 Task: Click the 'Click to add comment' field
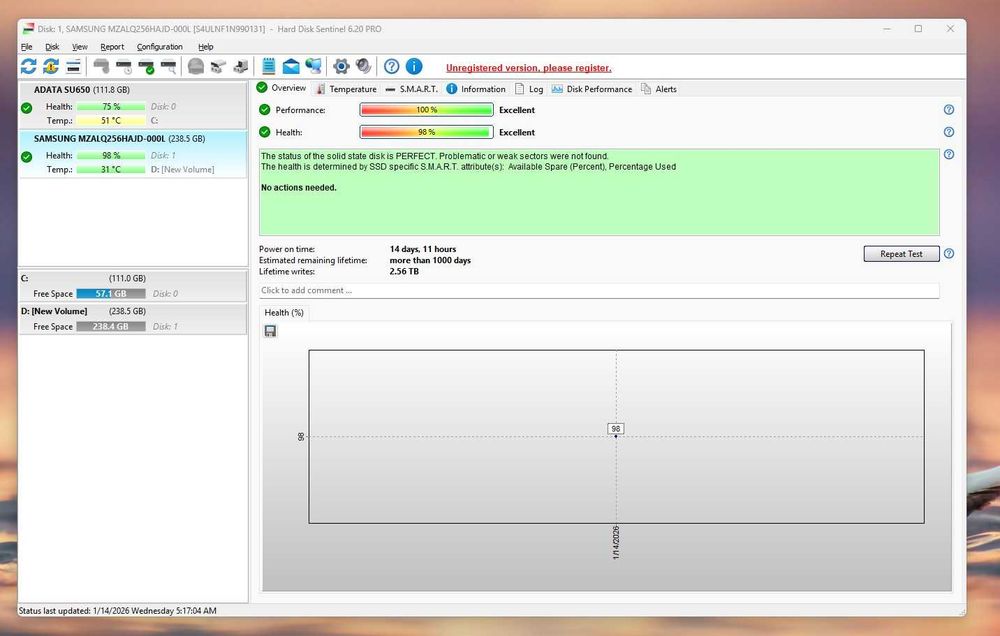coord(599,290)
